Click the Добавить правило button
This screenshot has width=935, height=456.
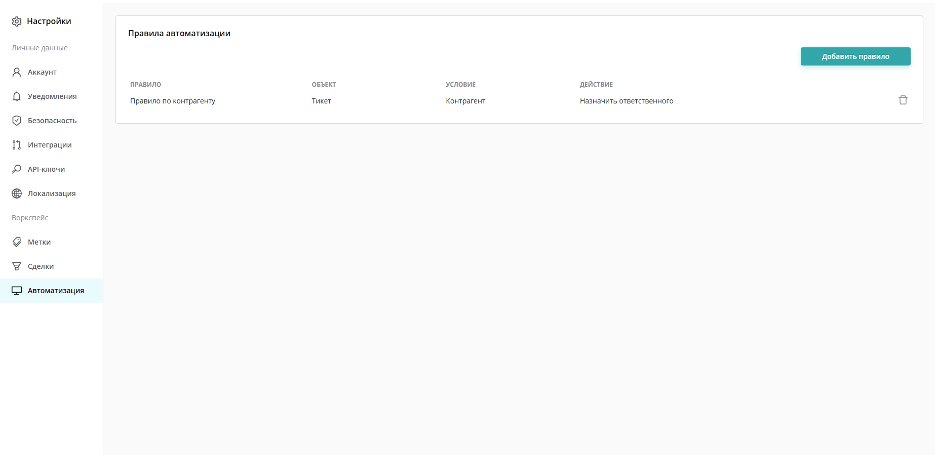pyautogui.click(x=855, y=57)
